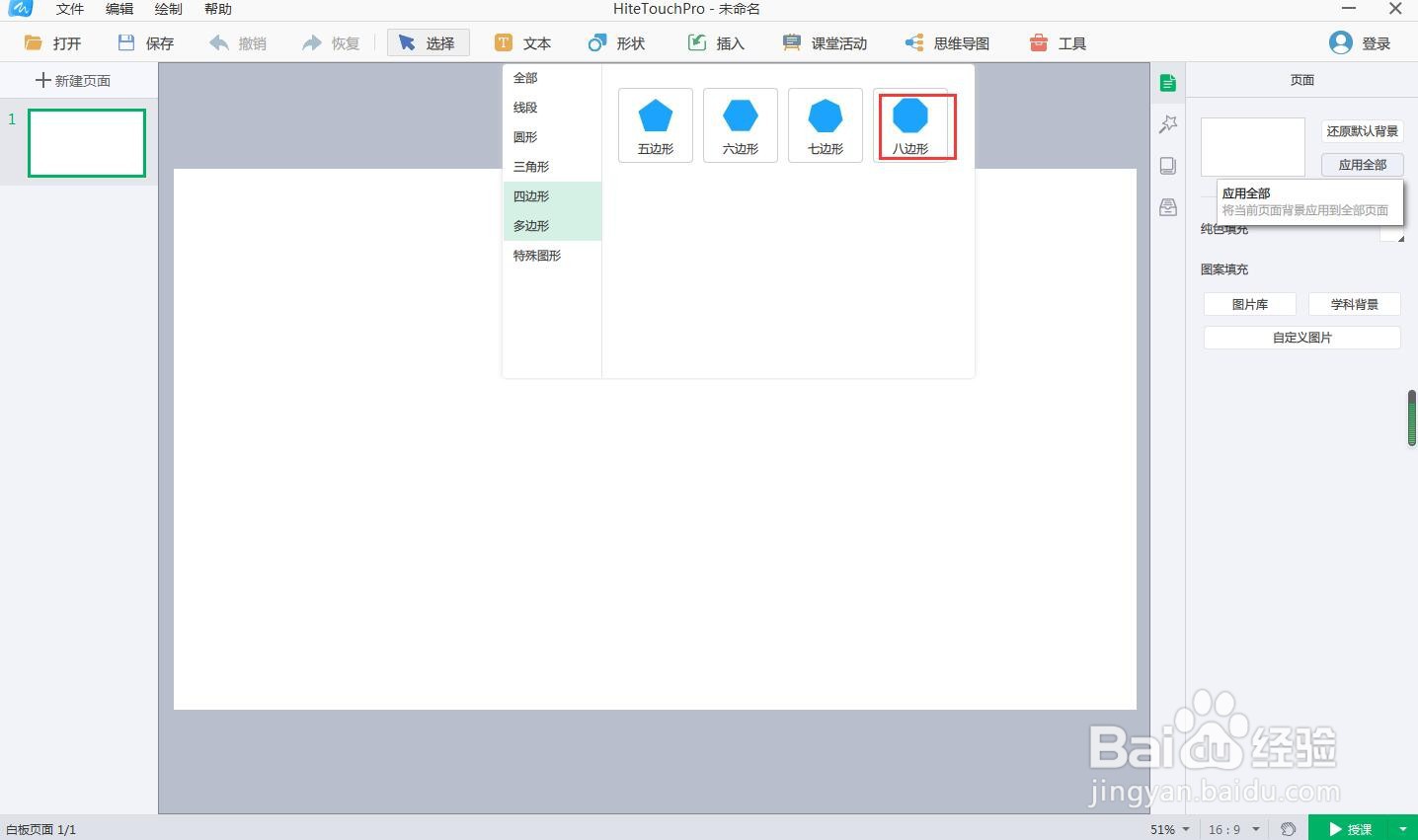The image size is (1418, 840).
Task: Activate the 选择 selection tool
Action: (428, 43)
